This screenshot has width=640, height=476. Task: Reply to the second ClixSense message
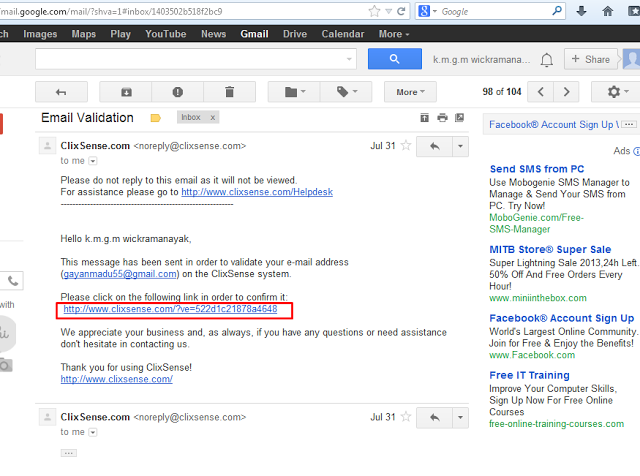tap(434, 417)
